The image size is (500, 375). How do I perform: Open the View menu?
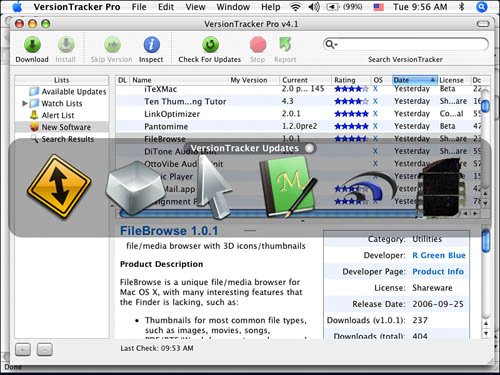pos(195,7)
